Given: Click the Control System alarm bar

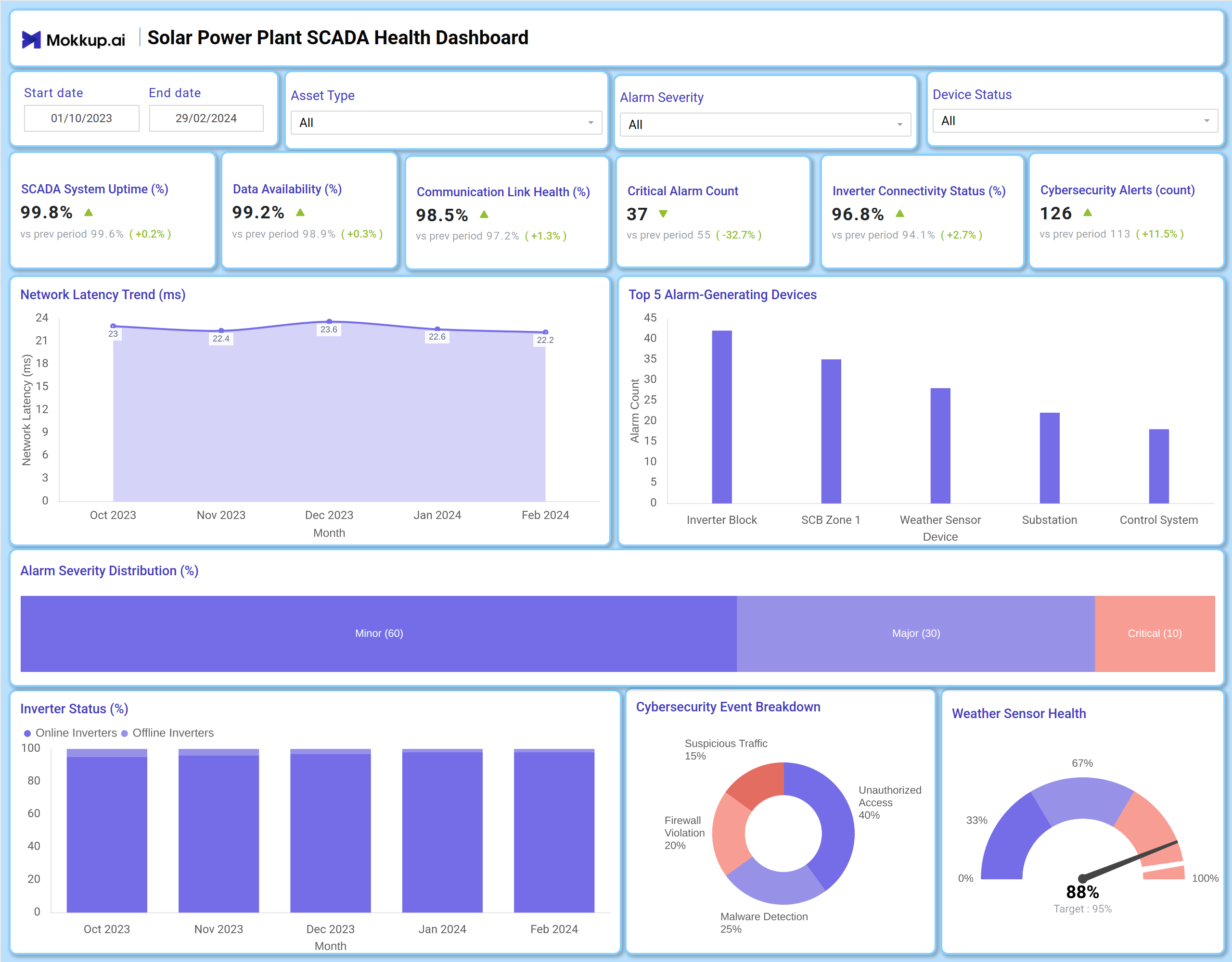Looking at the screenshot, I should point(1159,466).
